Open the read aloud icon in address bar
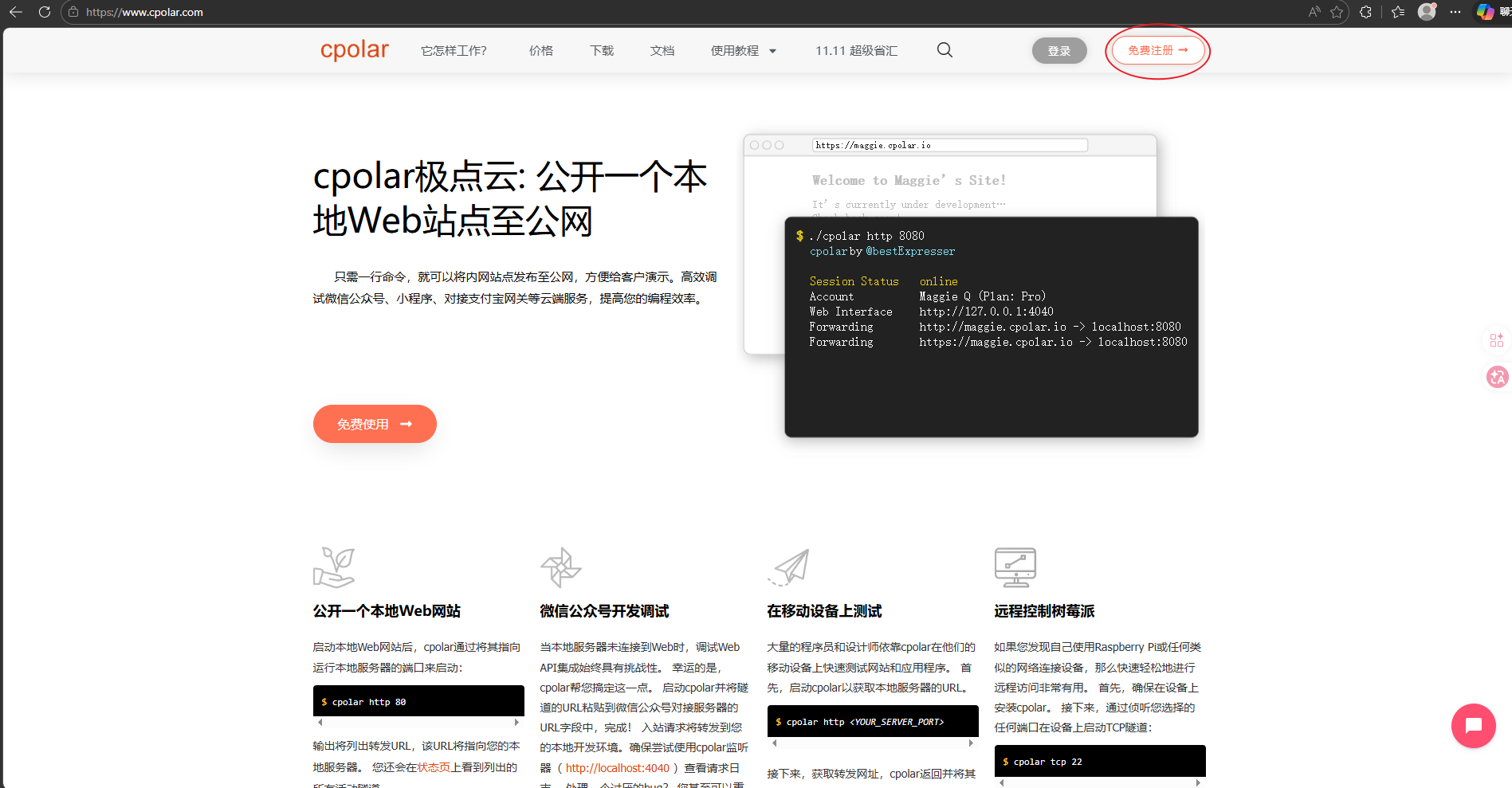1512x788 pixels. click(x=1314, y=12)
